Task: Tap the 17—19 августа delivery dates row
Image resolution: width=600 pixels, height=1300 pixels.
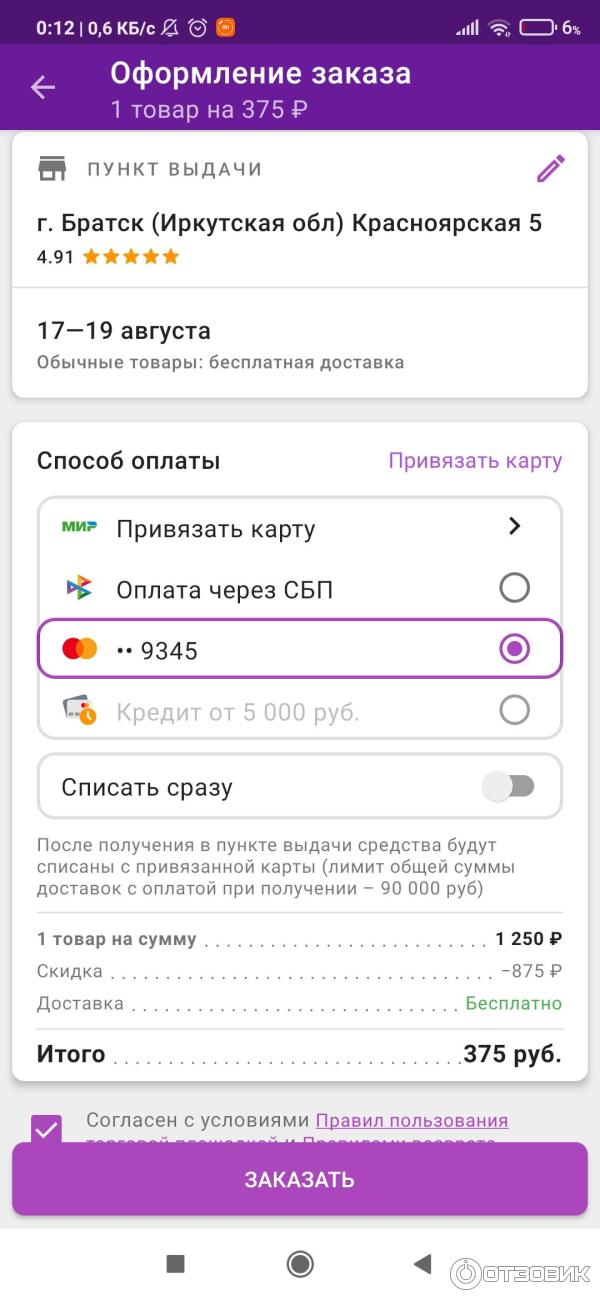Action: pyautogui.click(x=124, y=331)
